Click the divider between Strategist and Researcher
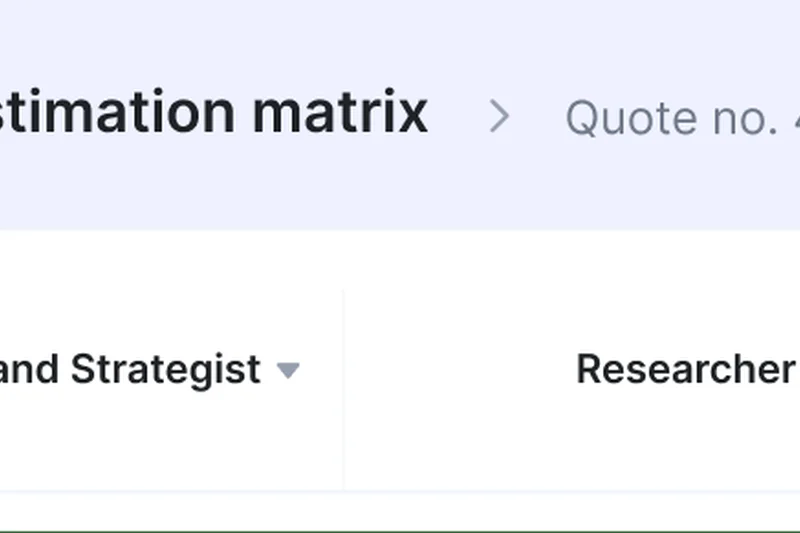Viewport: 800px width, 533px height. [343, 390]
